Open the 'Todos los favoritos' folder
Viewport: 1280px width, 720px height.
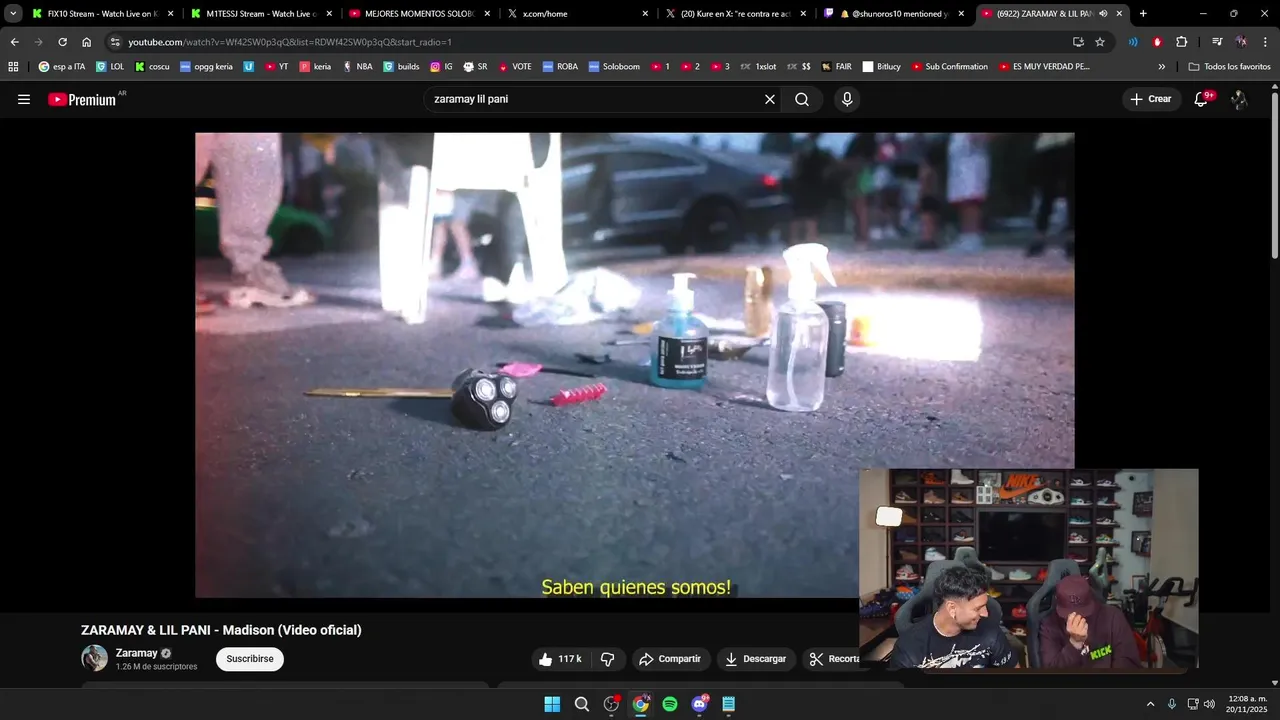point(1229,66)
